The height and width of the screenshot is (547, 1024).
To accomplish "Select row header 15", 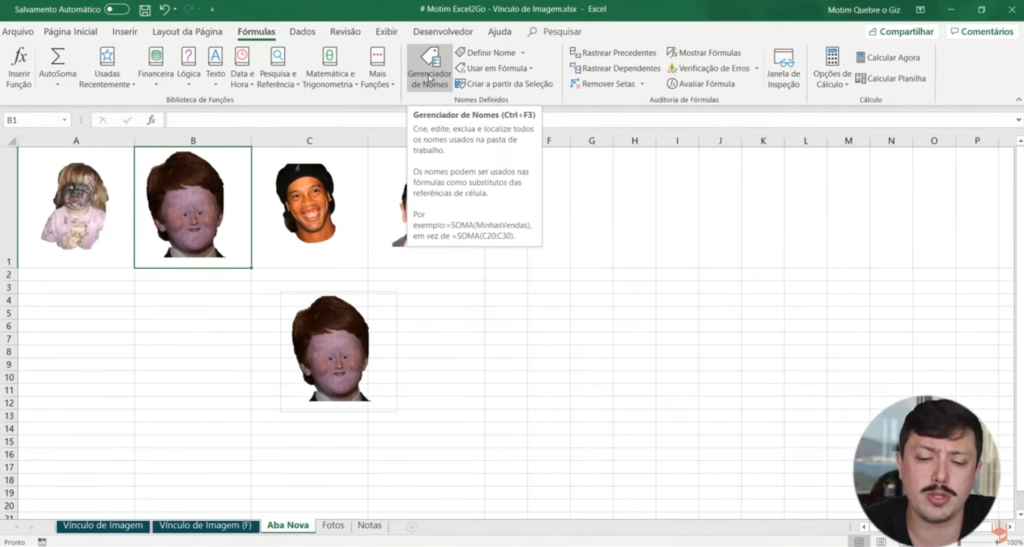I will click(x=8, y=442).
